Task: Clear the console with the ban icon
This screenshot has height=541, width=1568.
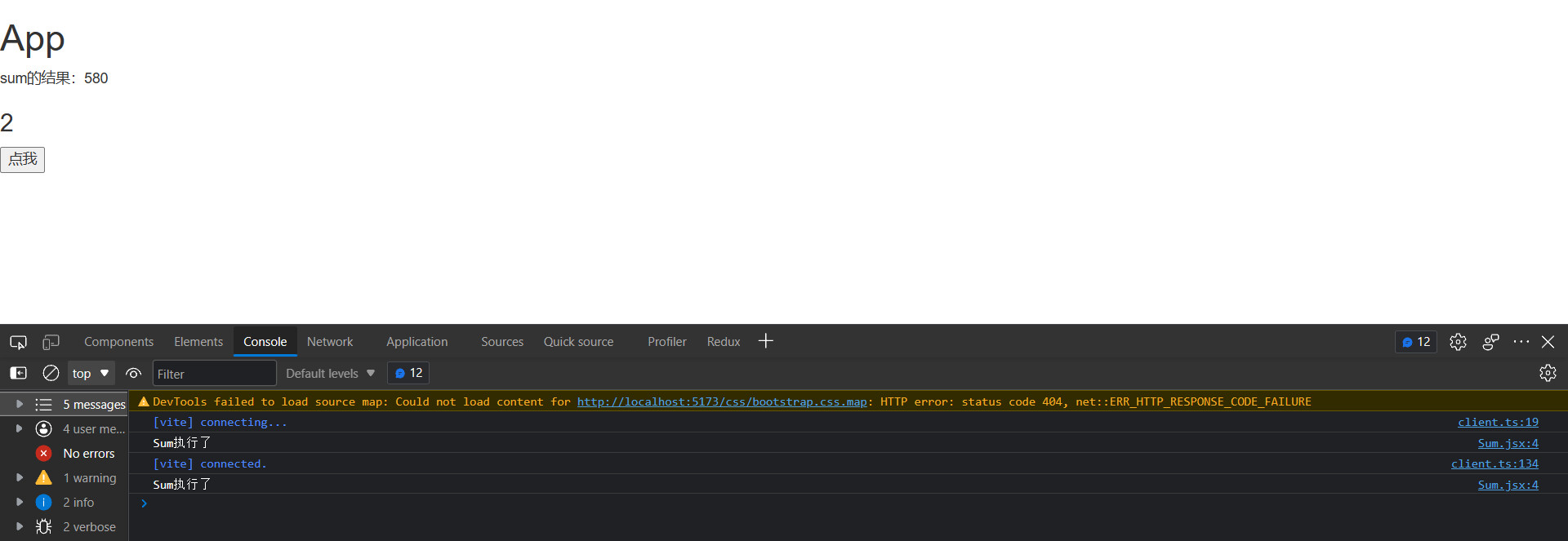Action: click(x=51, y=373)
